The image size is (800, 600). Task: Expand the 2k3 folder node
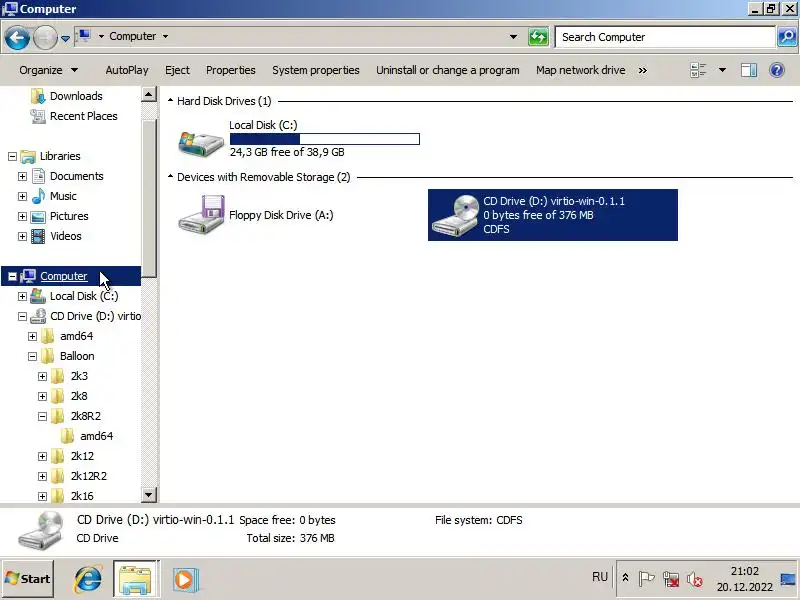pyautogui.click(x=42, y=376)
